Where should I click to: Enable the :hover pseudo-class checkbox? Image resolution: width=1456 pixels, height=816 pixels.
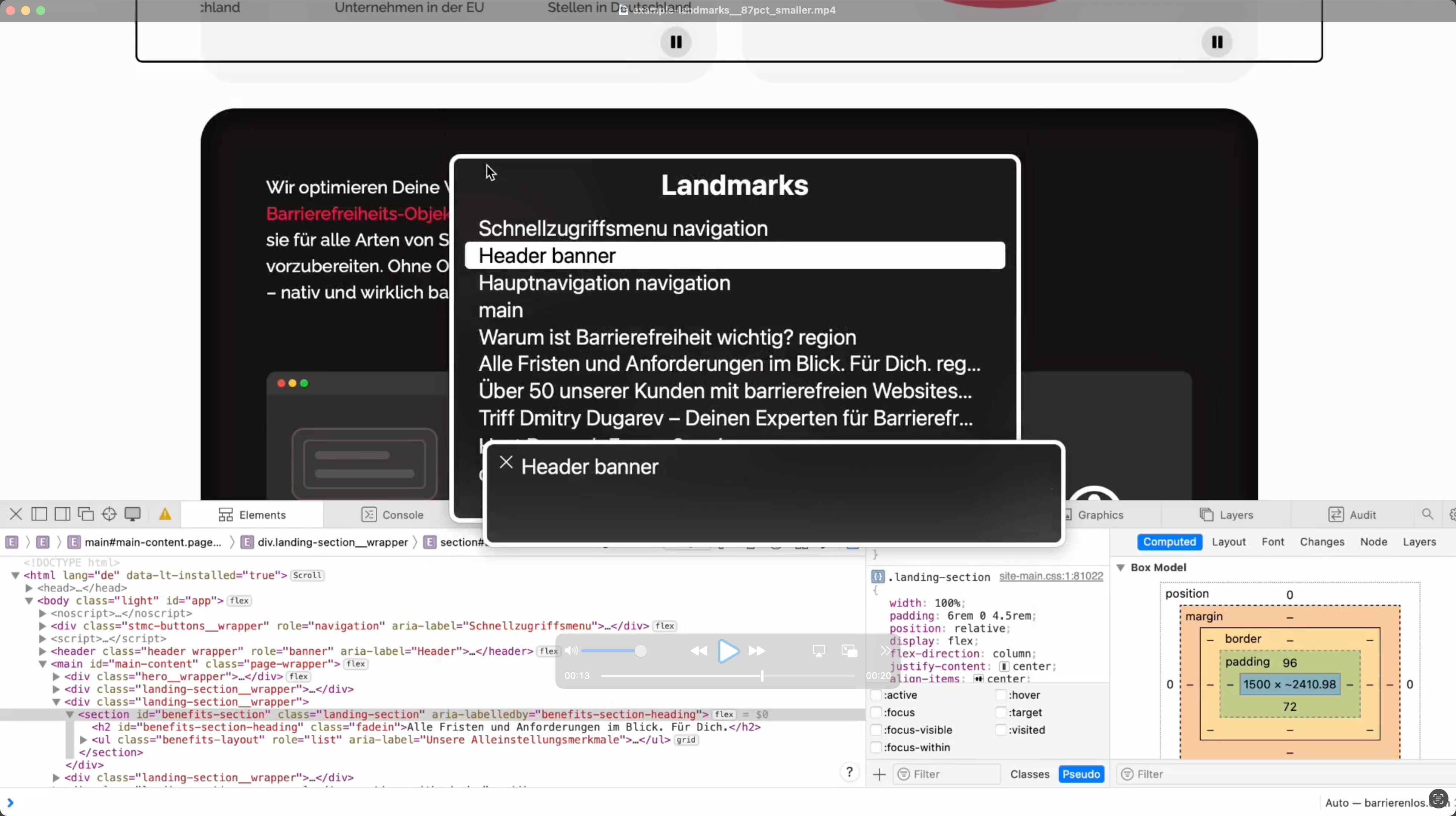coord(1001,695)
